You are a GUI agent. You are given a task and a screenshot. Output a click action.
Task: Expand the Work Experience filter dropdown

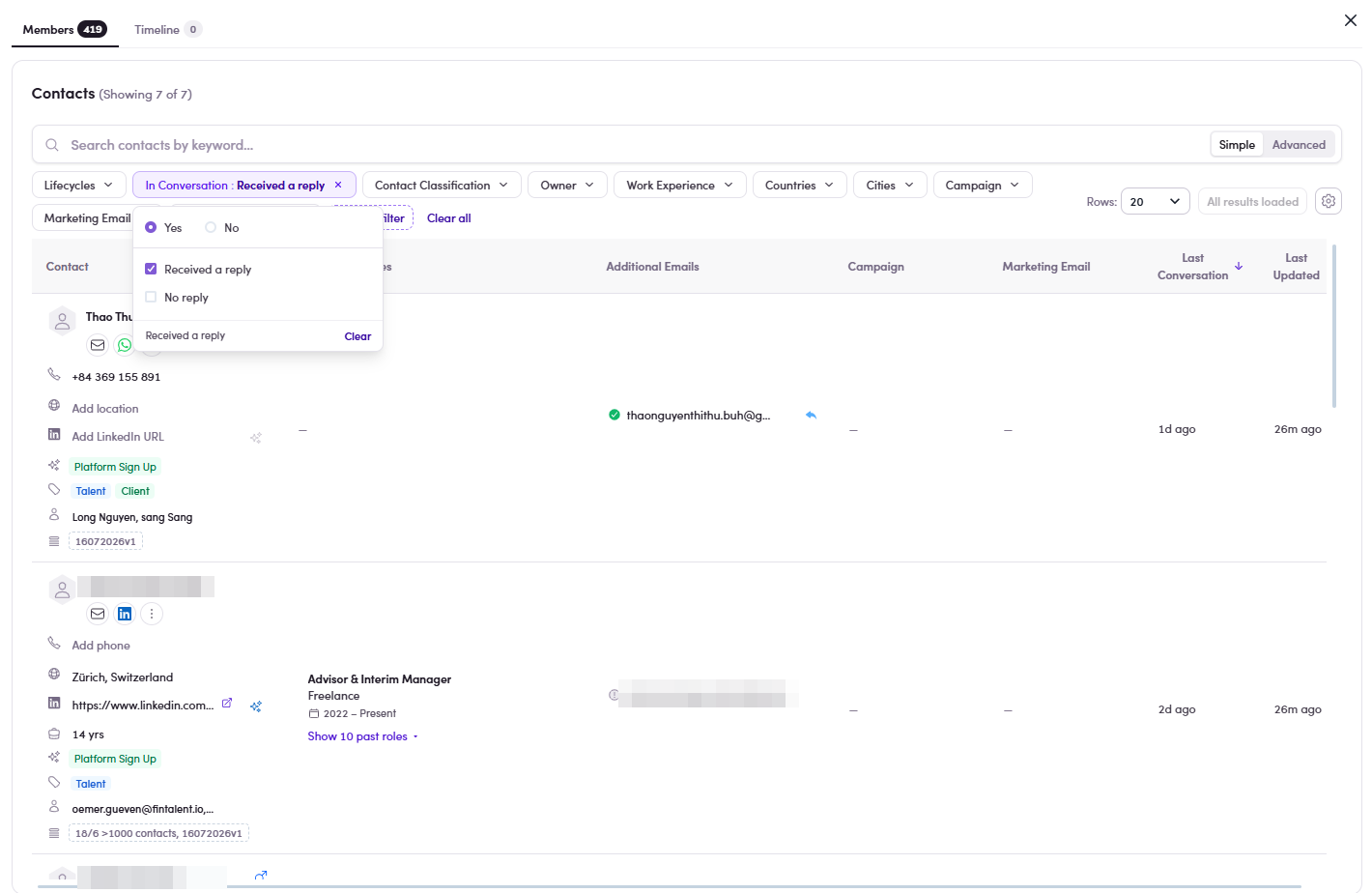click(680, 186)
